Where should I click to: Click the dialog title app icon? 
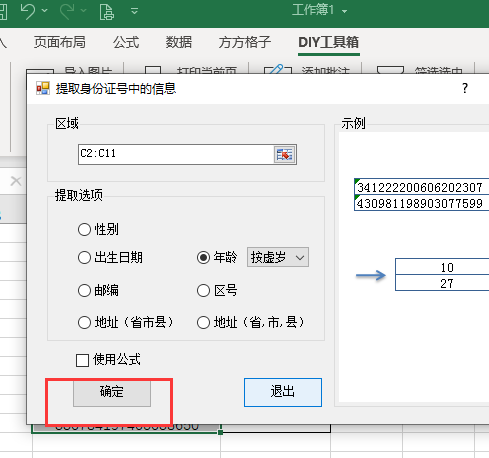click(43, 88)
